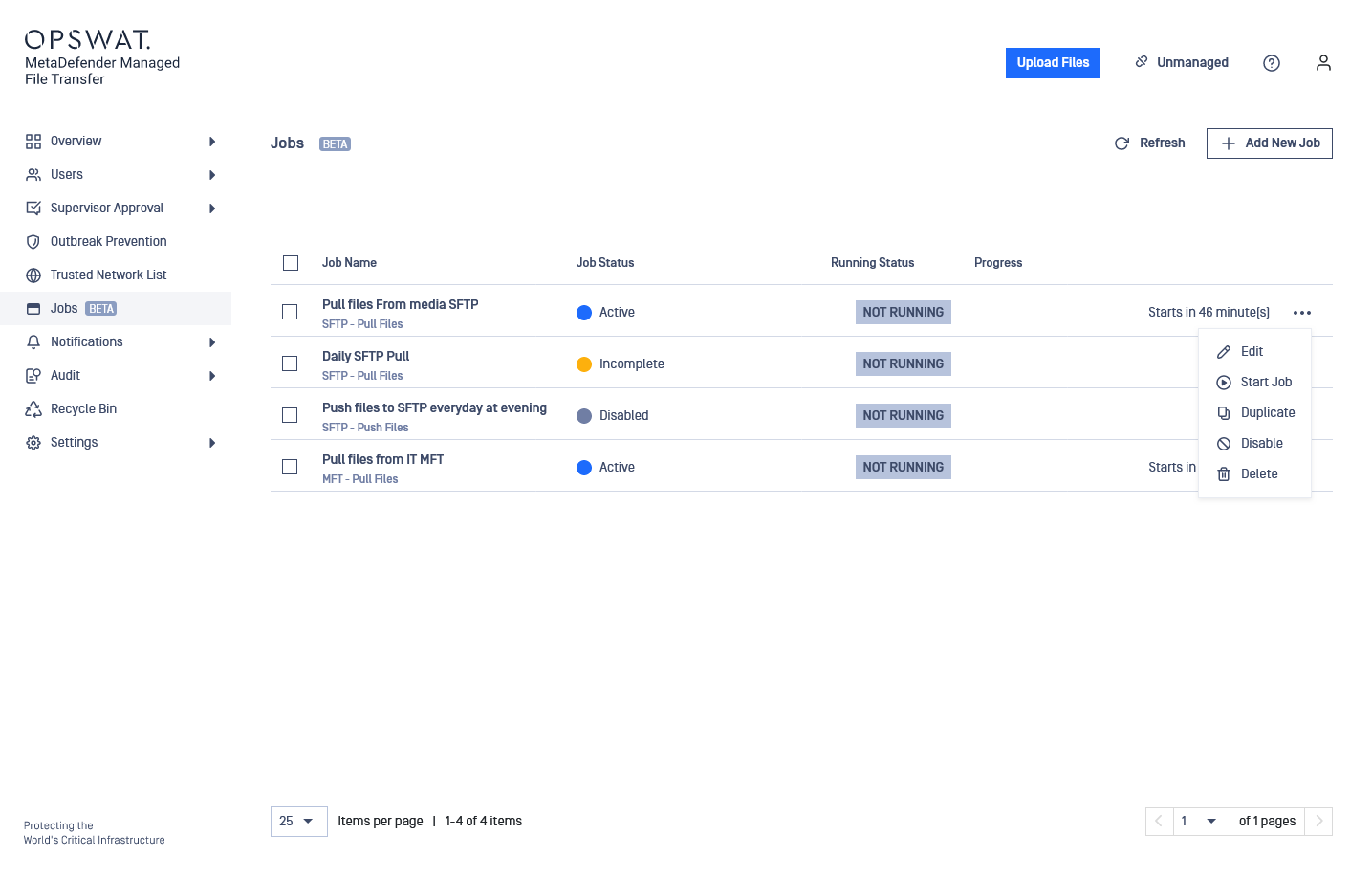1372x879 pixels.
Task: Choose Disable in the context menu
Action: coord(1254,444)
